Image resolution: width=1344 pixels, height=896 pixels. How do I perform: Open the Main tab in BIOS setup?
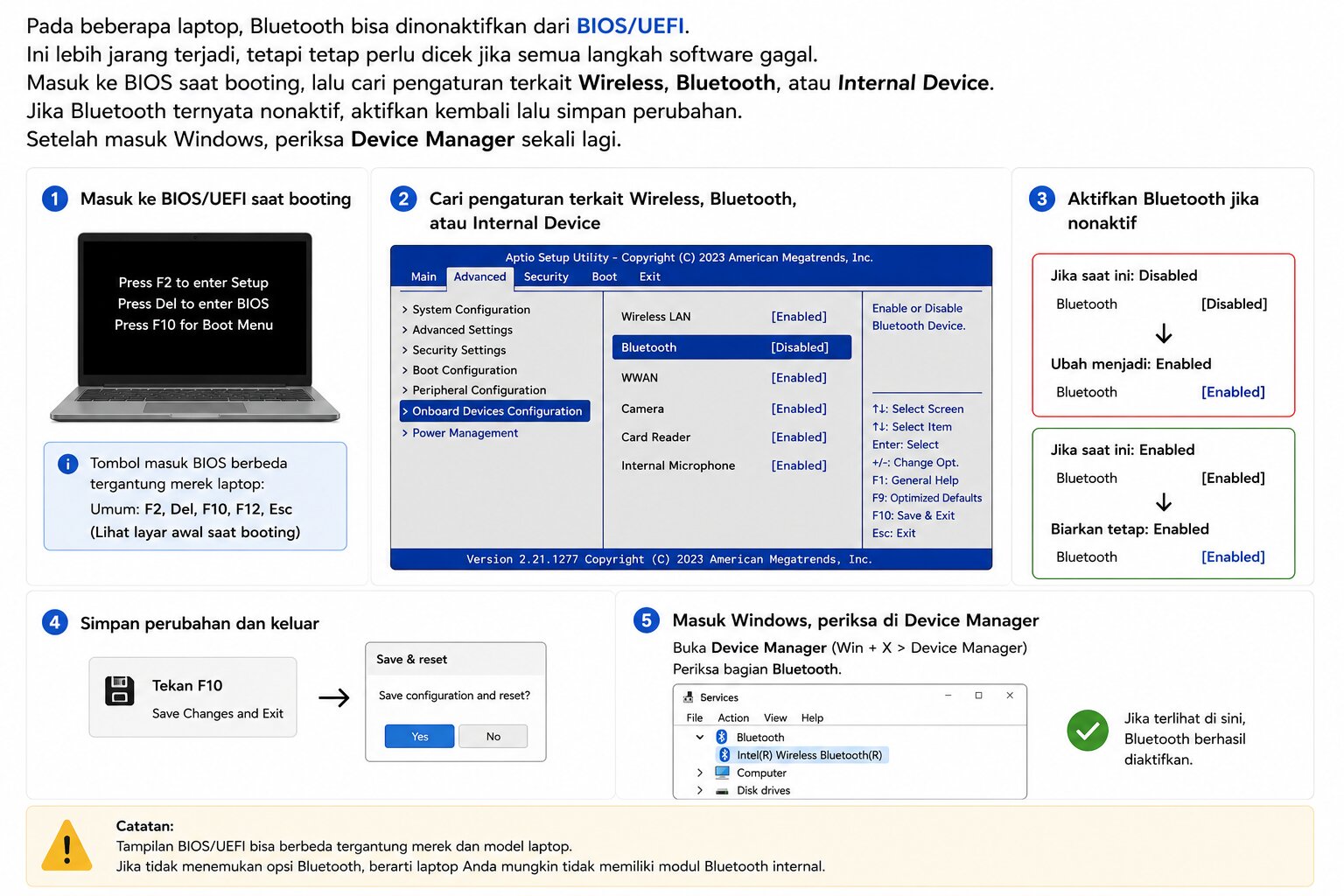(423, 276)
